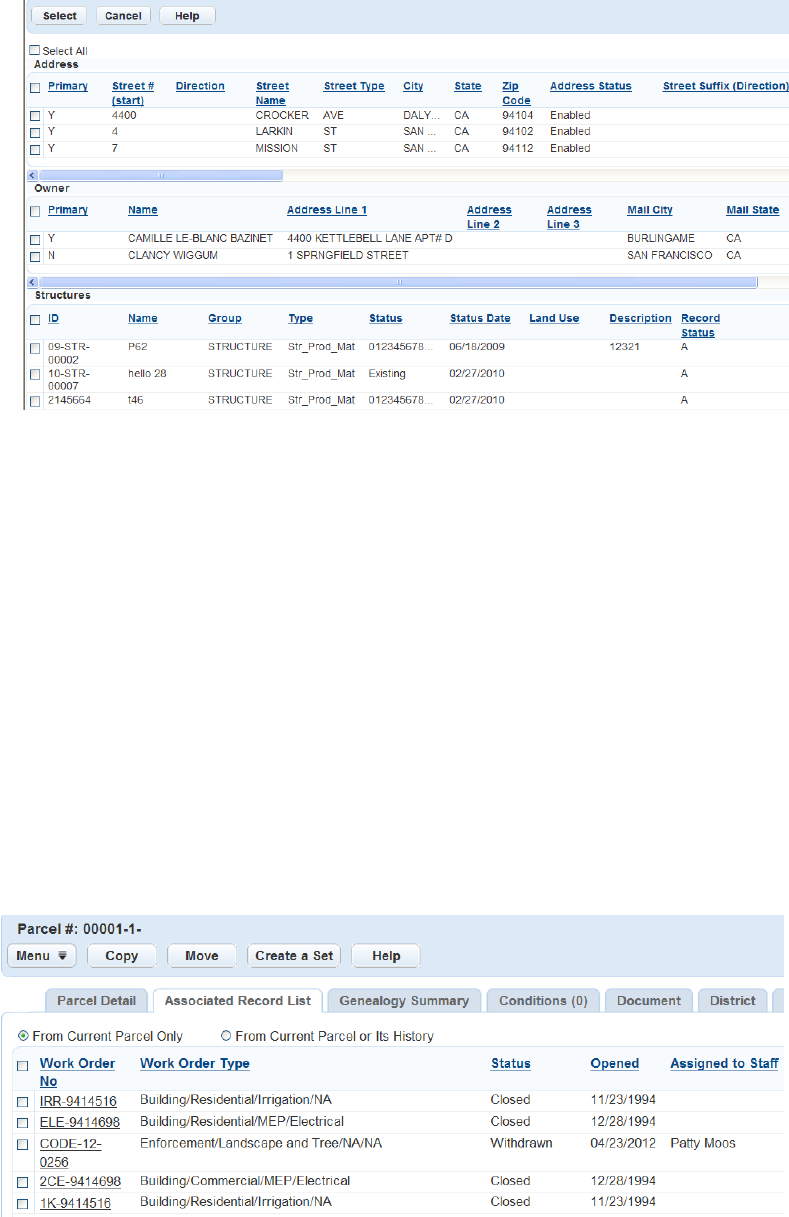Sort addresses by City column

(x=413, y=86)
